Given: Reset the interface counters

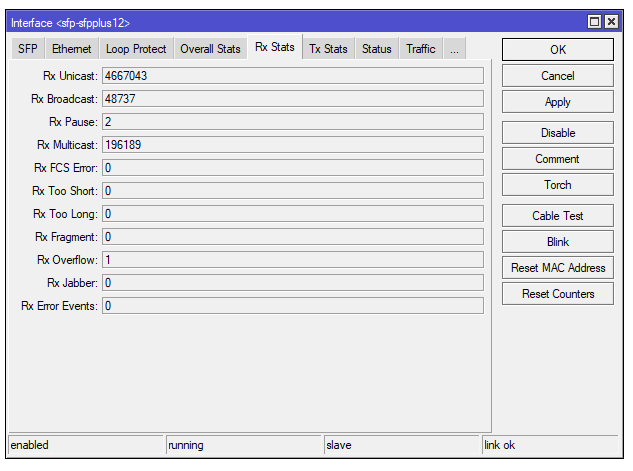Looking at the screenshot, I should pyautogui.click(x=558, y=294).
